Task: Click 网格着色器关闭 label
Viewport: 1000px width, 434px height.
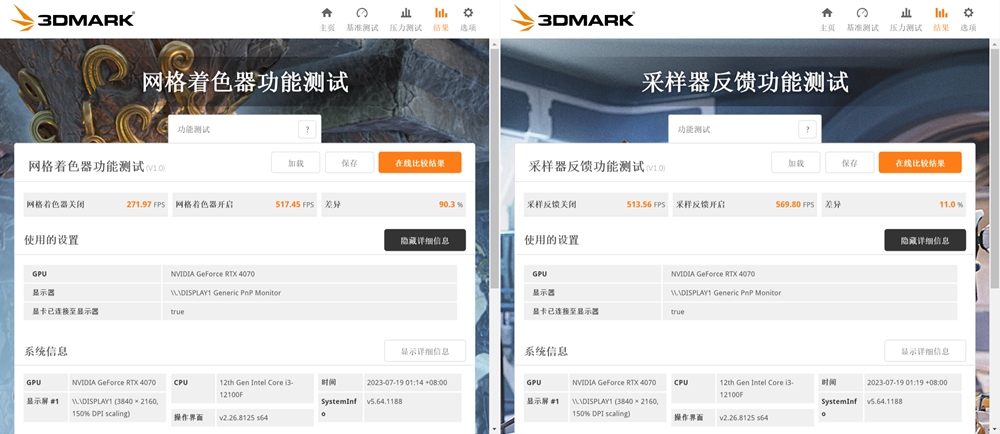Action: 55,205
